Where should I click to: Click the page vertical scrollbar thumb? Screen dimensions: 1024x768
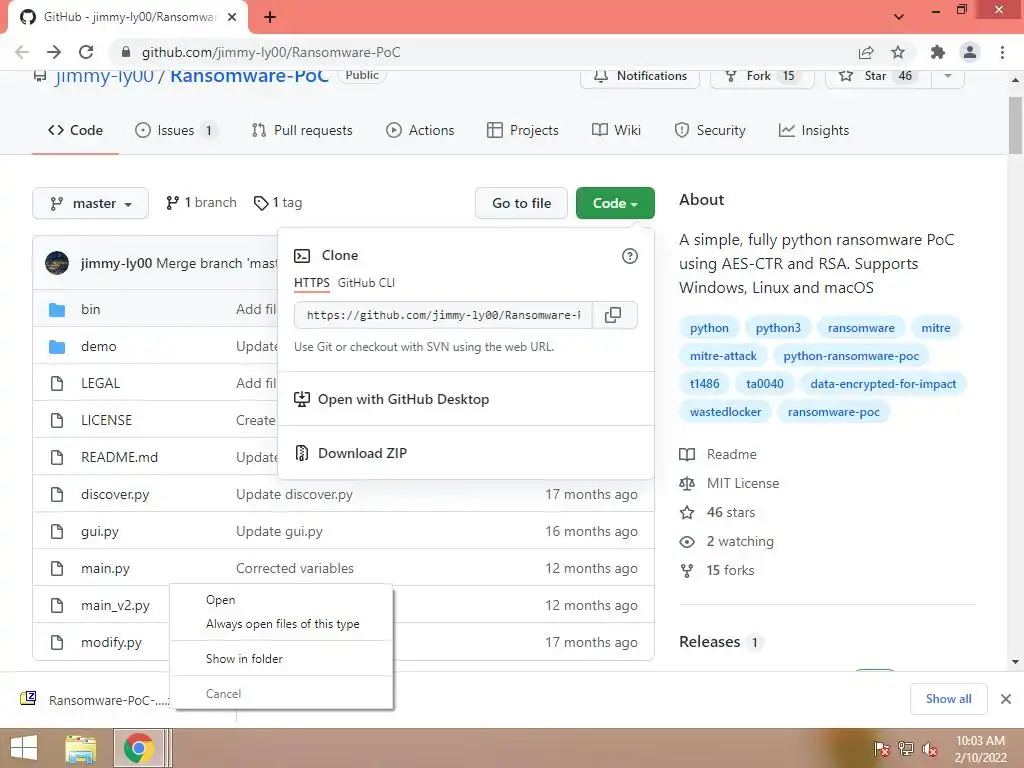click(1015, 126)
